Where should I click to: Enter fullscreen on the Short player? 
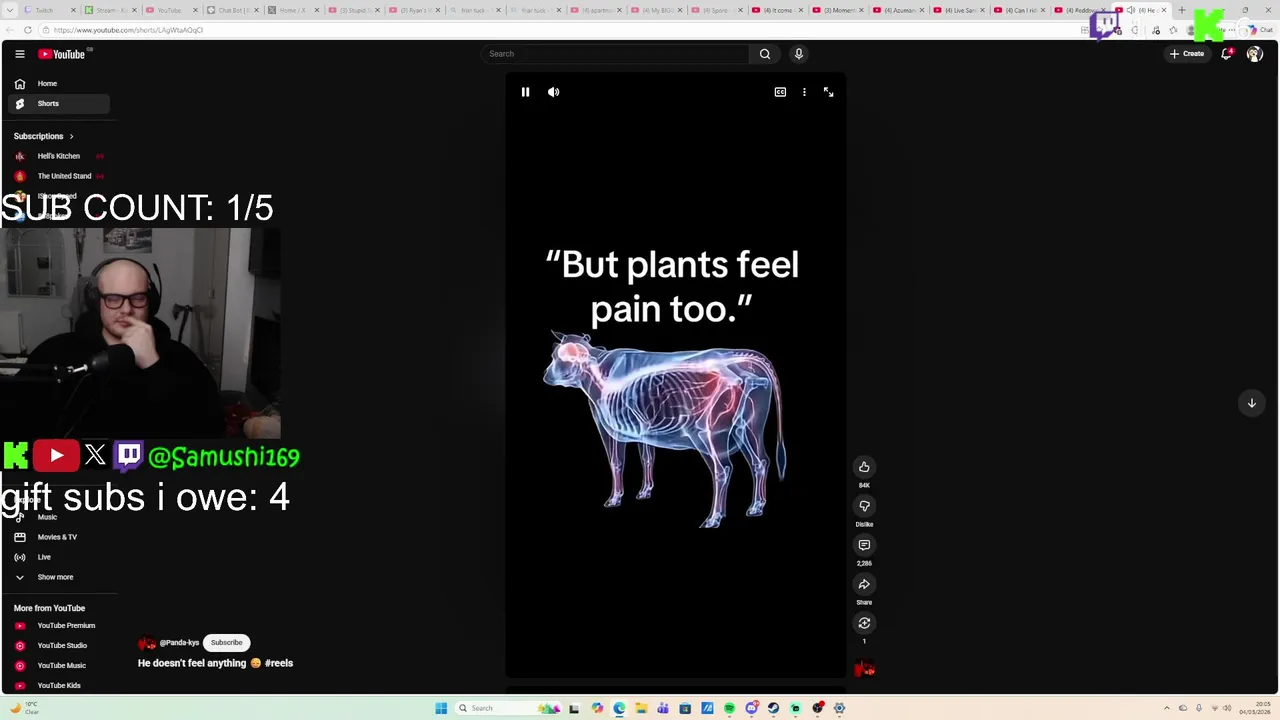point(828,92)
